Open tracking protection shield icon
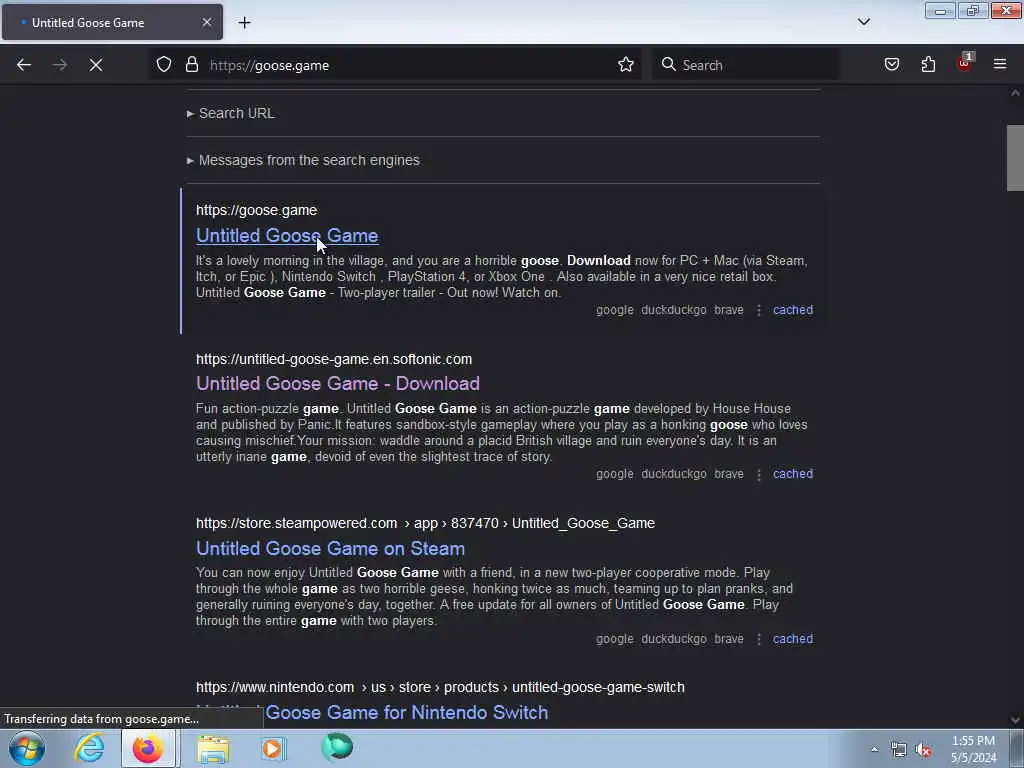This screenshot has width=1024, height=768. pyautogui.click(x=164, y=65)
